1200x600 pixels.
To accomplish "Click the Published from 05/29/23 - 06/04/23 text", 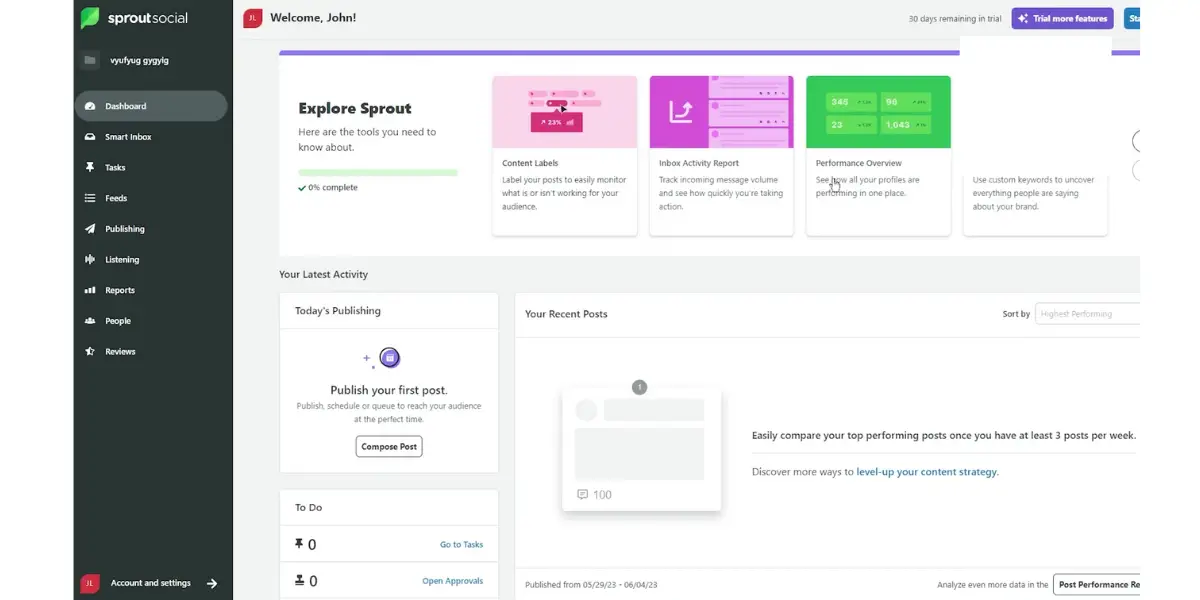I will click(591, 585).
